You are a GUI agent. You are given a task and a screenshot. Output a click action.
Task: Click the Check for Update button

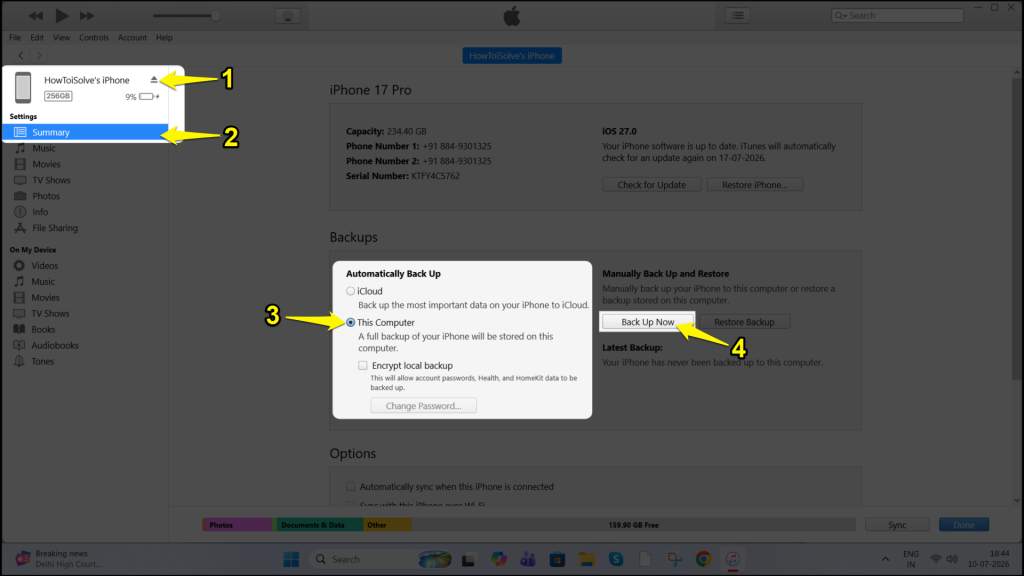tap(652, 185)
